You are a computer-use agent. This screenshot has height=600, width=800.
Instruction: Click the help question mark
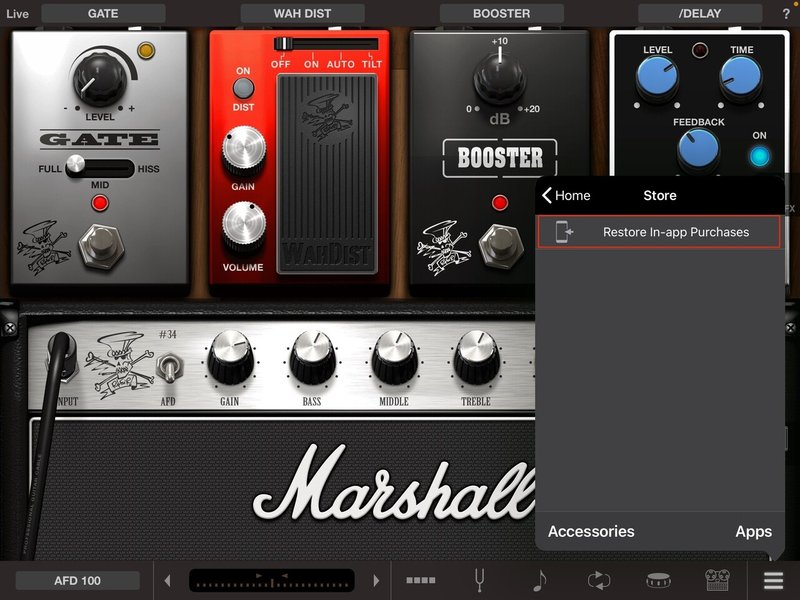coord(786,14)
